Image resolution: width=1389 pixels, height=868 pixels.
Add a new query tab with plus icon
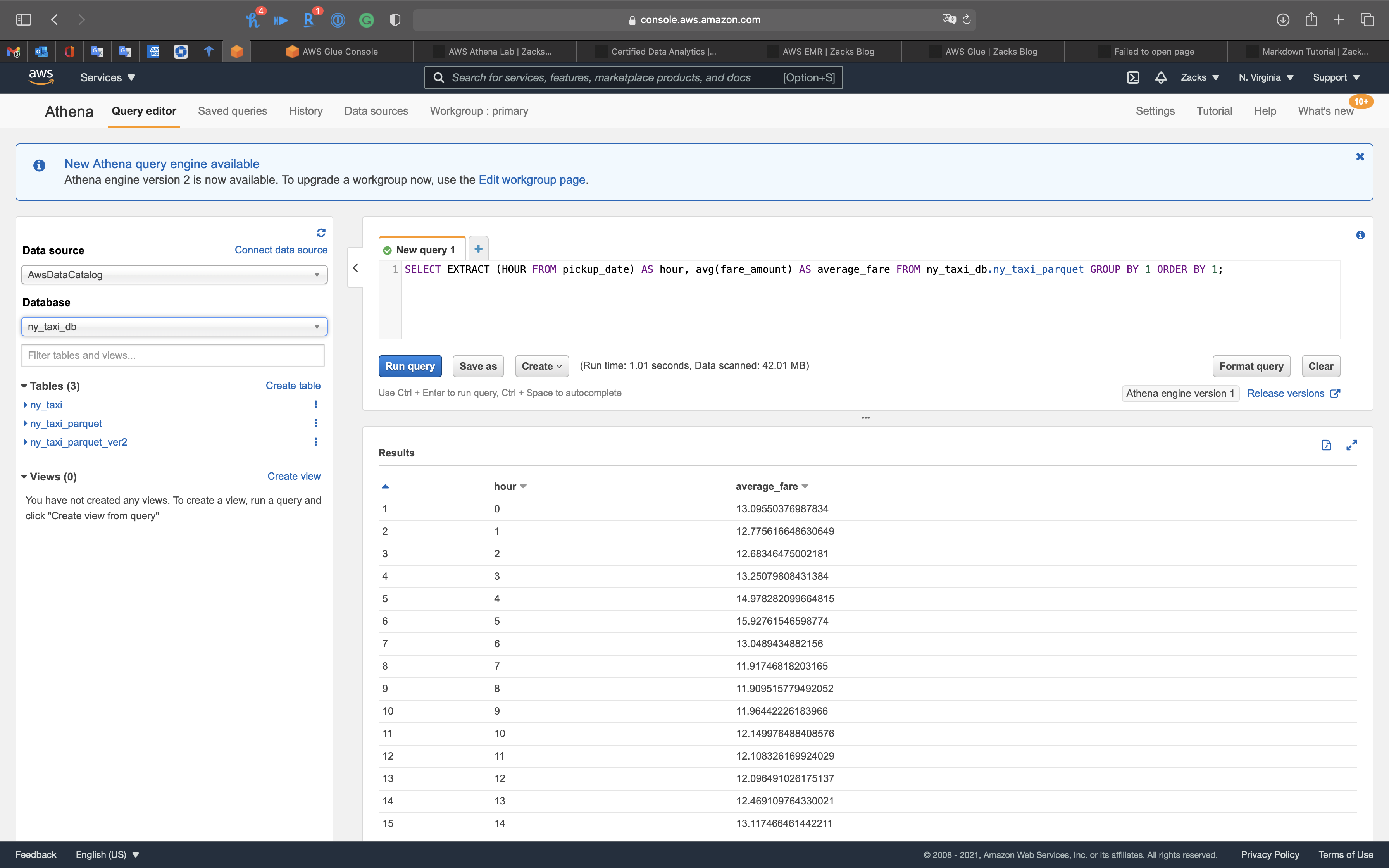(x=478, y=248)
